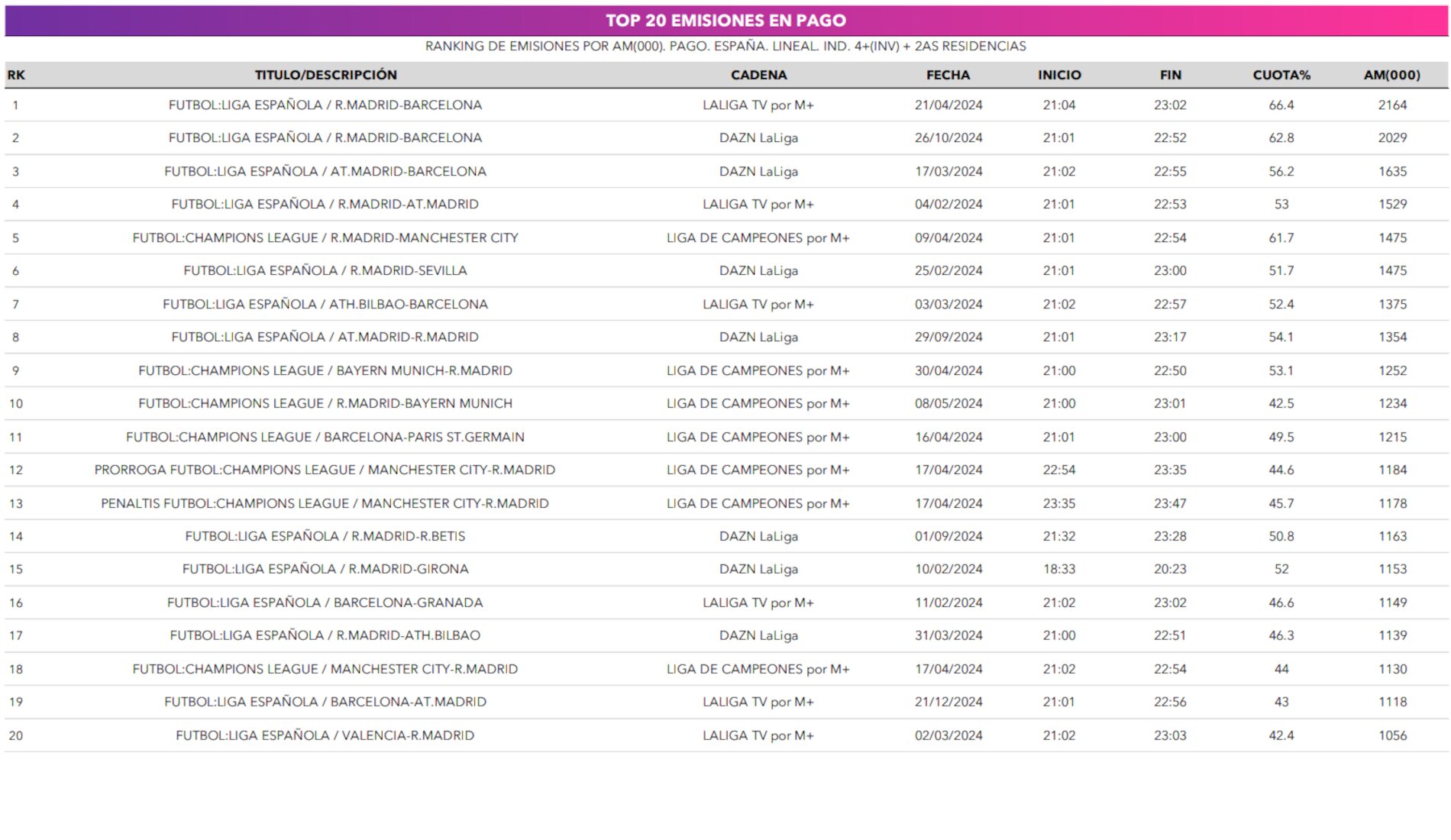The width and height of the screenshot is (1451, 840).
Task: Click the date 25/02/2024 in the Sevilla row
Action: point(948,271)
